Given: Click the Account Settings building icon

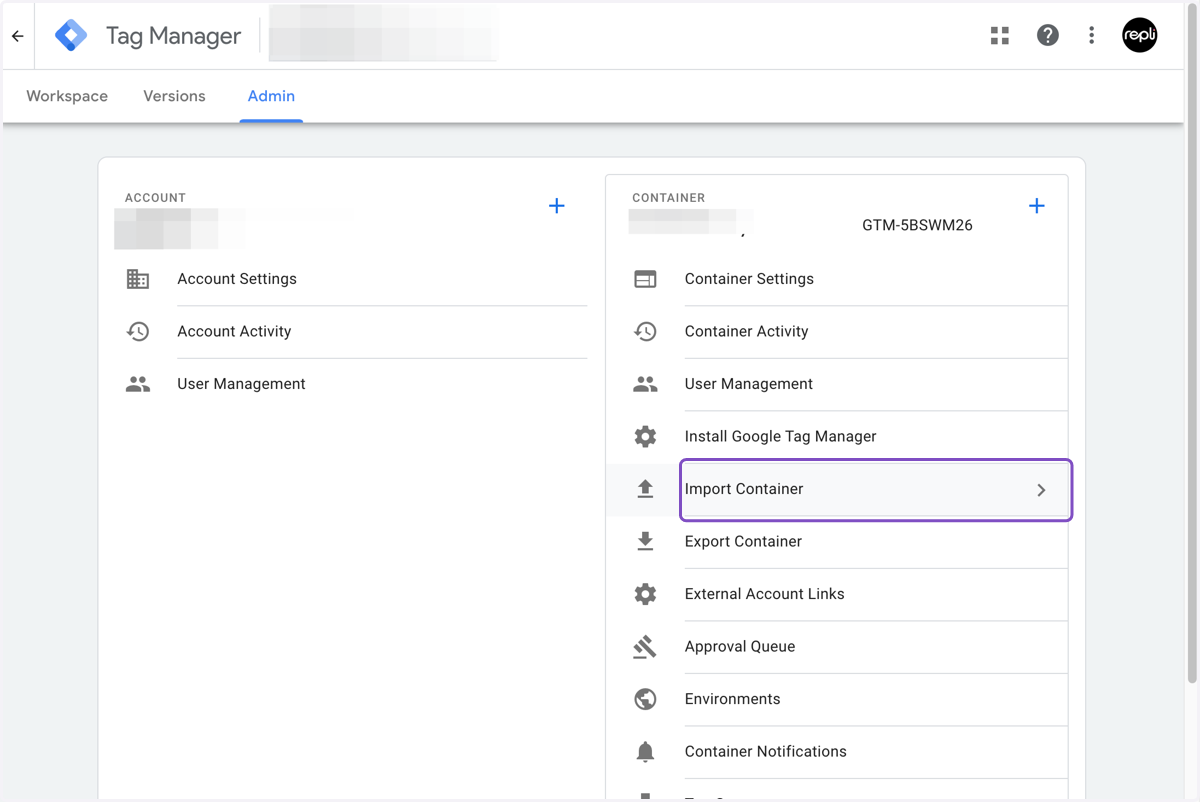Looking at the screenshot, I should (x=138, y=279).
